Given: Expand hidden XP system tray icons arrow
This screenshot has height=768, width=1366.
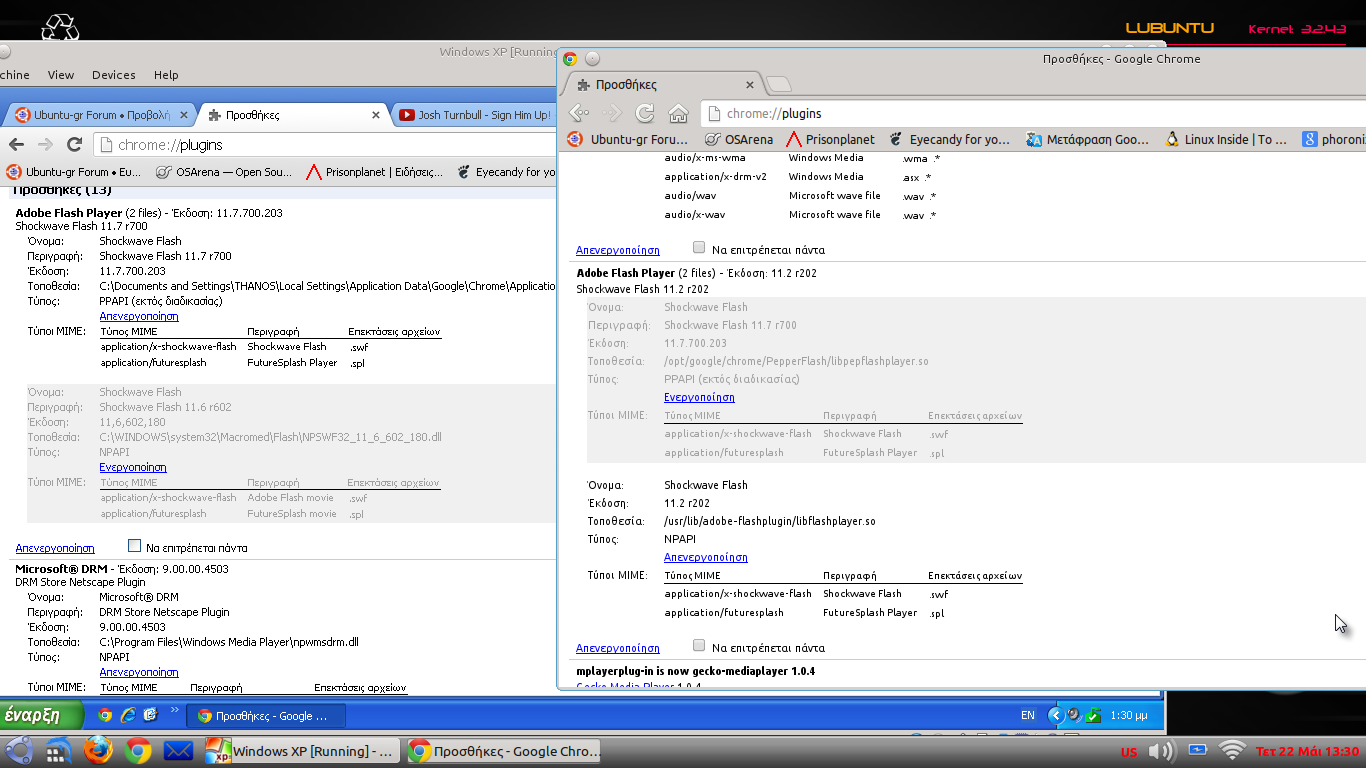Looking at the screenshot, I should point(1055,715).
